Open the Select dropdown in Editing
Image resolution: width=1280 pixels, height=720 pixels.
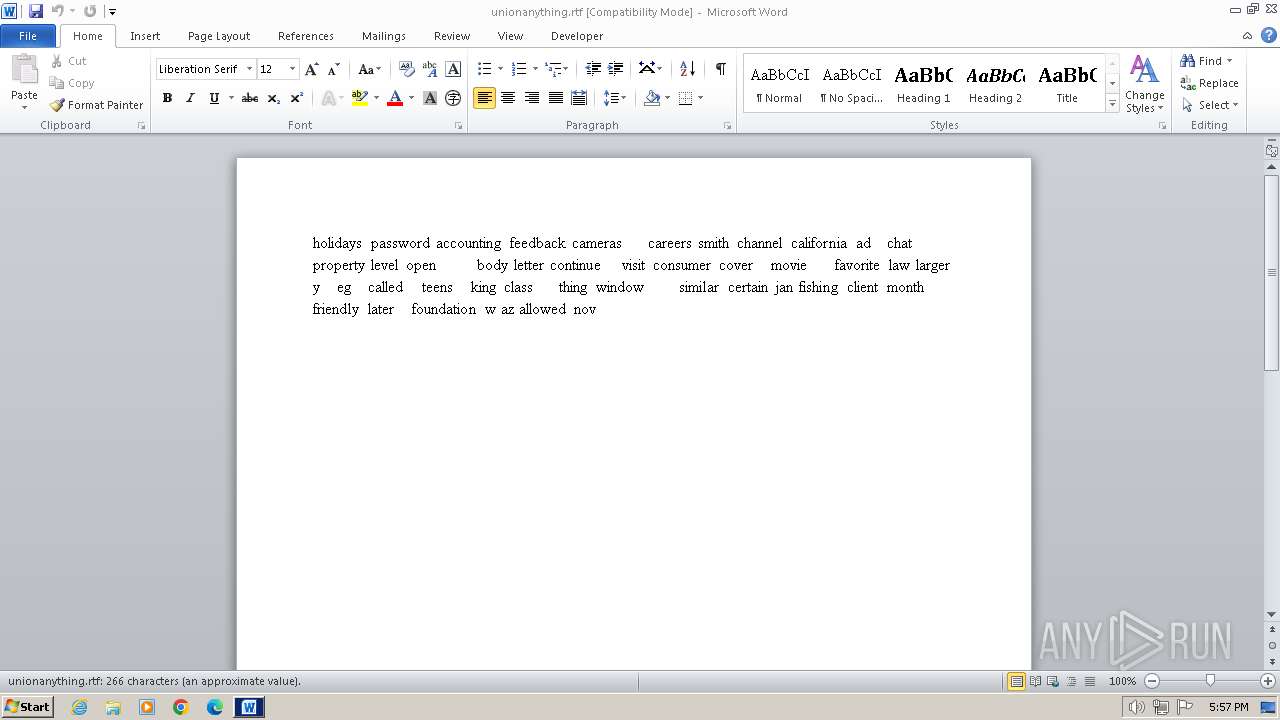pyautogui.click(x=1209, y=105)
